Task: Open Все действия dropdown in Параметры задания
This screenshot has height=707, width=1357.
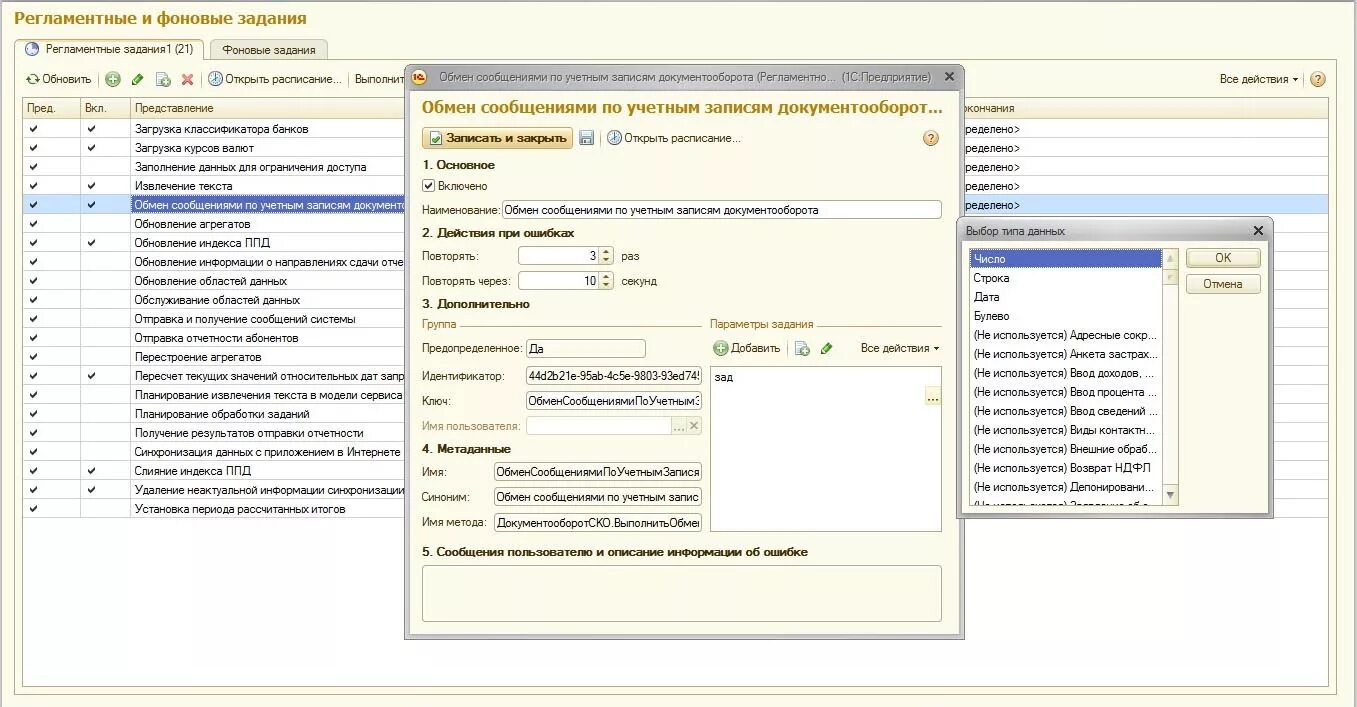Action: coord(900,348)
